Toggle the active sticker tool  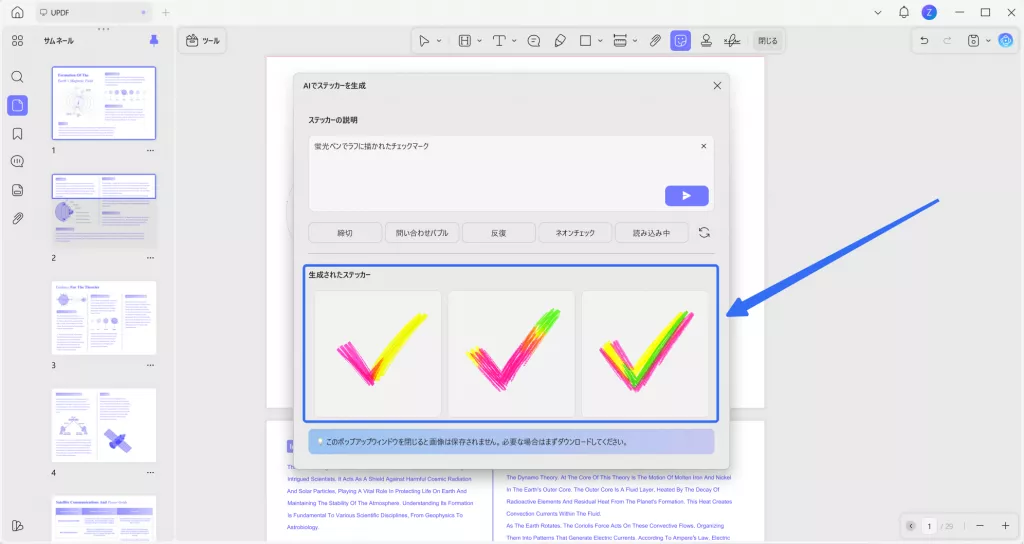click(680, 40)
